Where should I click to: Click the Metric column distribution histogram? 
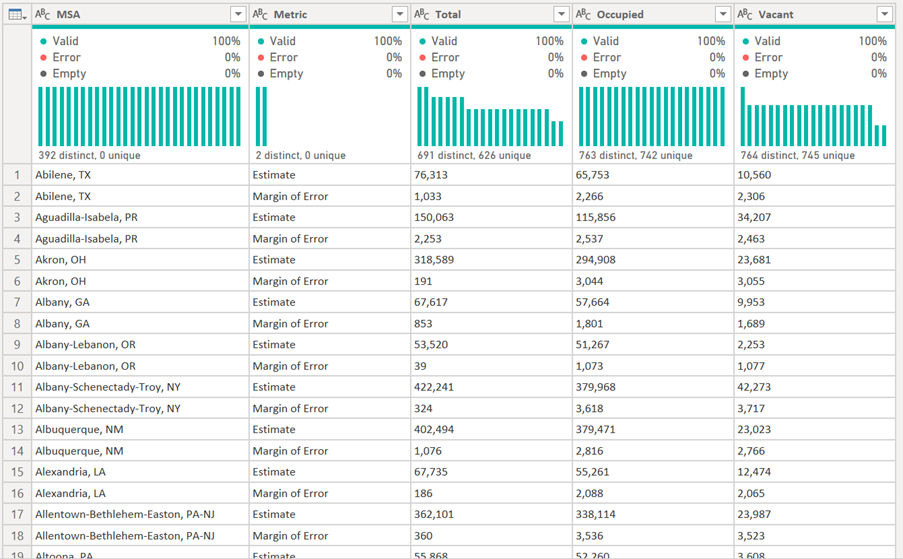tap(262, 116)
